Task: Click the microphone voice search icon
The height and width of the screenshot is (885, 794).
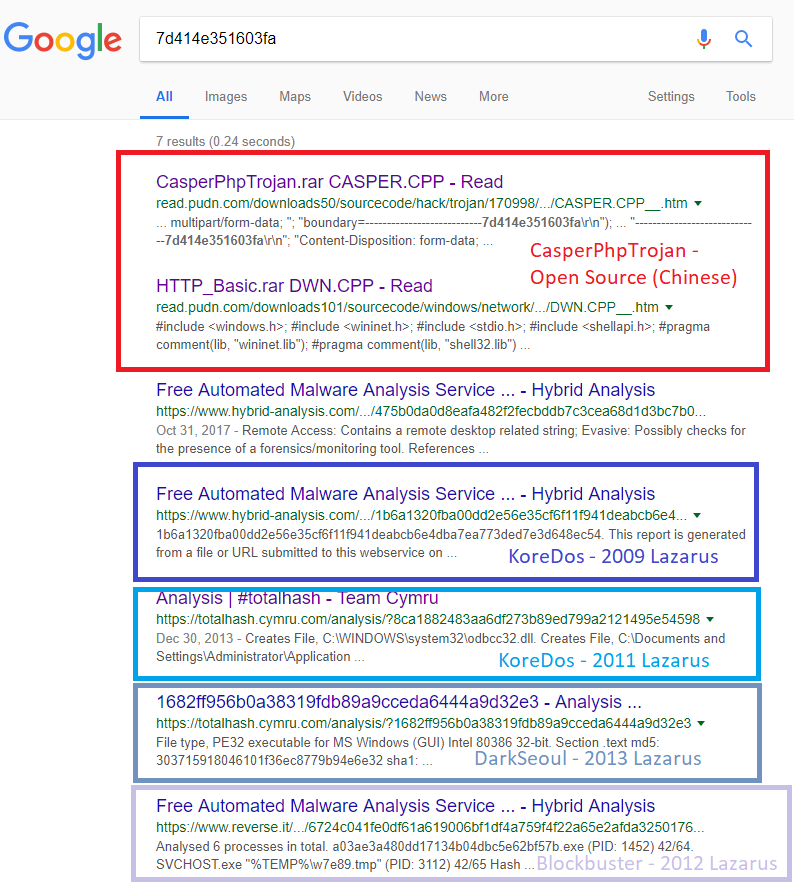Action: click(704, 39)
